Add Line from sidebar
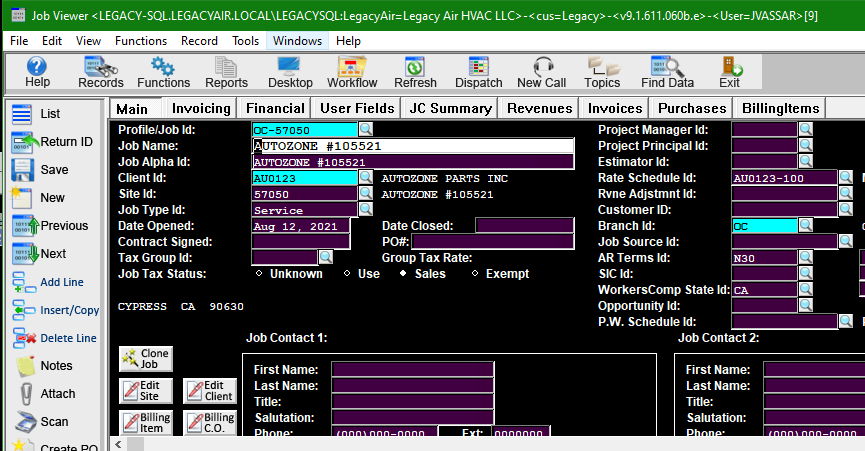The image size is (865, 451). pos(48,282)
